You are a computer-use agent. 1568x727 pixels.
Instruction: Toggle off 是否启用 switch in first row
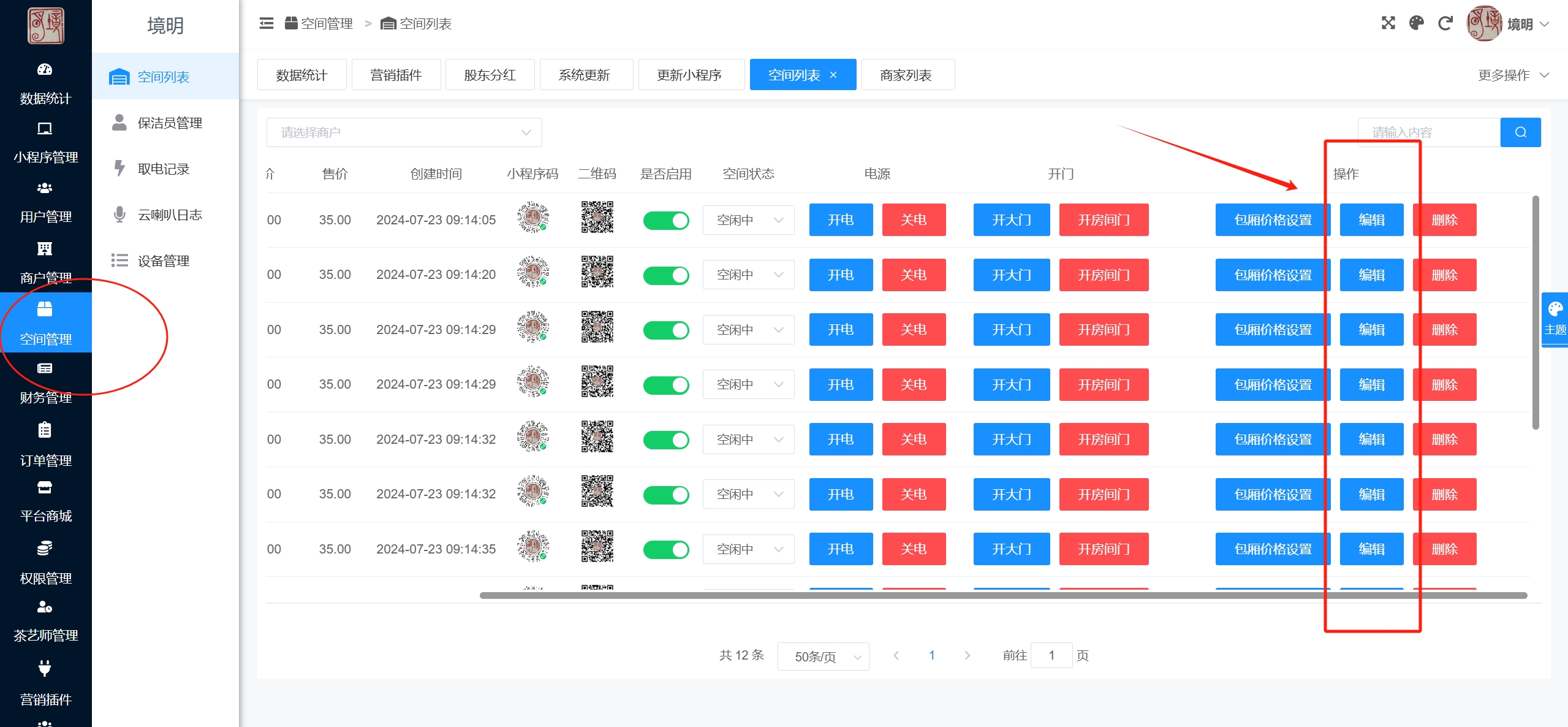(665, 221)
